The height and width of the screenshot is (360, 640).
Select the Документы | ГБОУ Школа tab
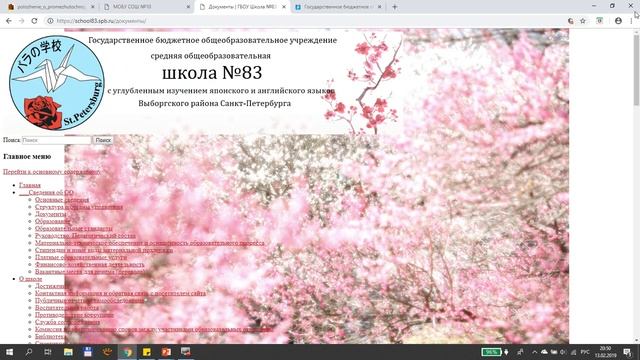click(242, 7)
